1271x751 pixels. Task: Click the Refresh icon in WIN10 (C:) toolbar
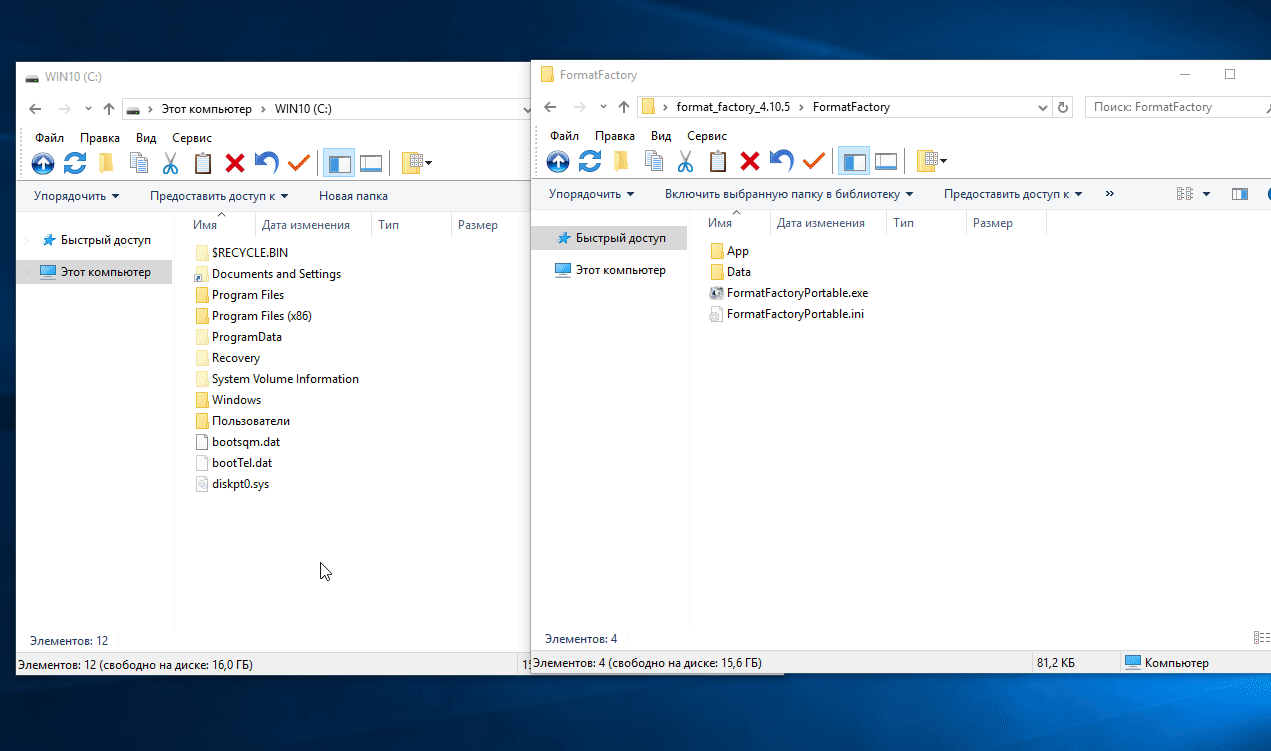point(75,163)
